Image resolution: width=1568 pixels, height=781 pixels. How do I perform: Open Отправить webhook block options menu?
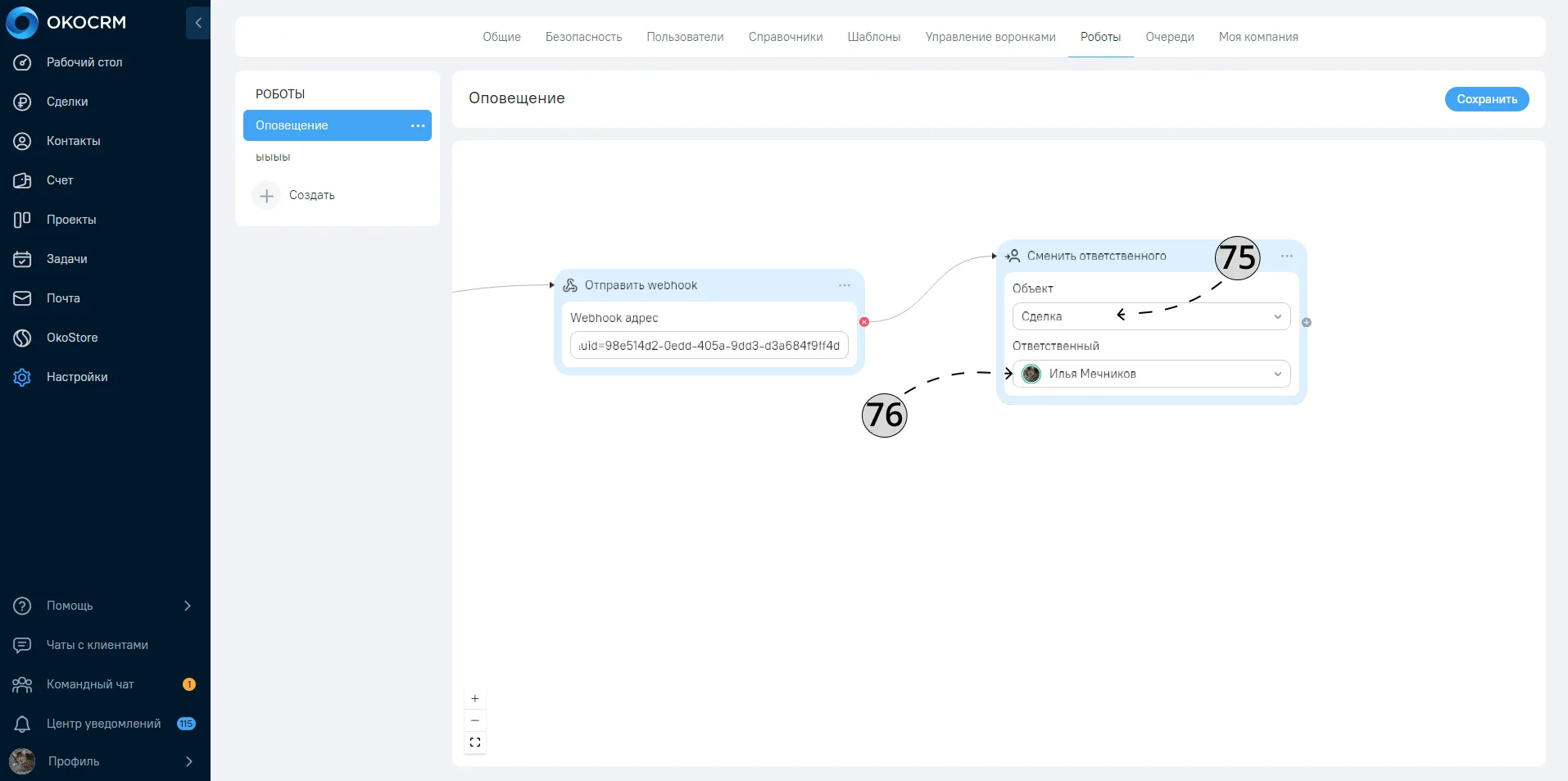845,285
